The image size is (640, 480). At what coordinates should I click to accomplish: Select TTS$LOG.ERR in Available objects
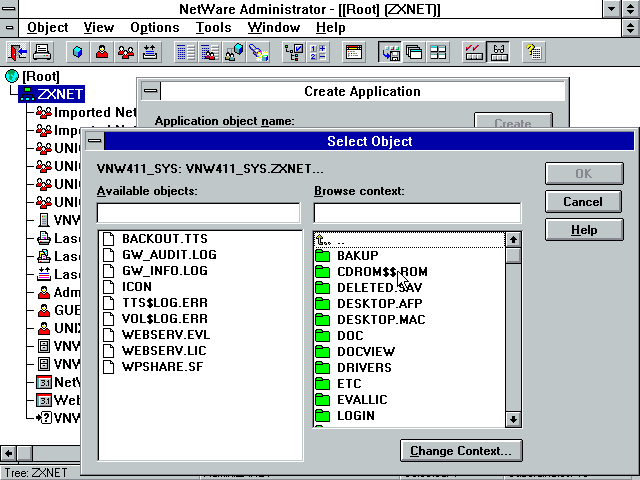165,302
